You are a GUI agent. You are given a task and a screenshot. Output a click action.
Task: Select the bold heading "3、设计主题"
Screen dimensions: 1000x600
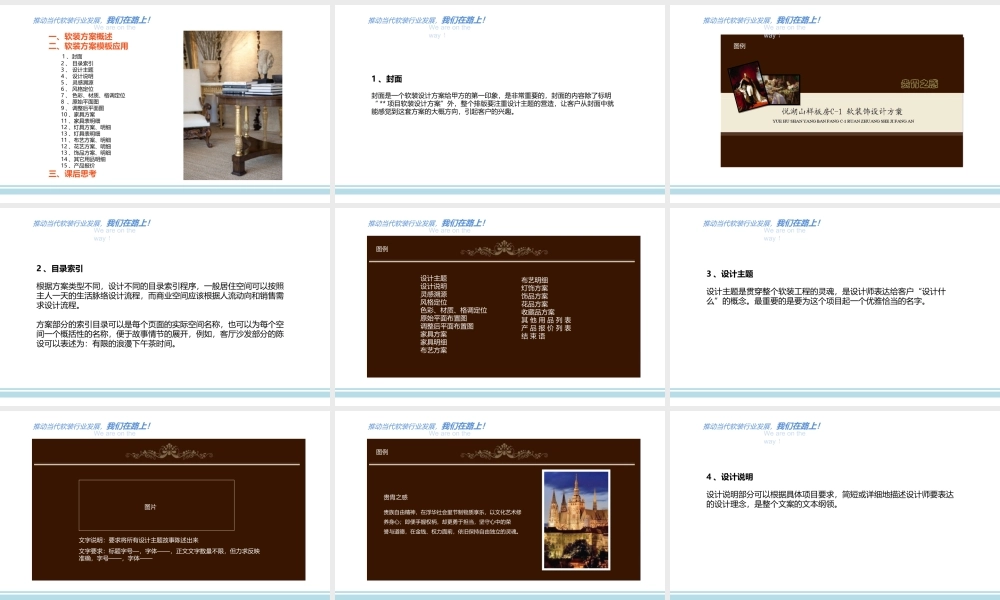click(x=730, y=274)
